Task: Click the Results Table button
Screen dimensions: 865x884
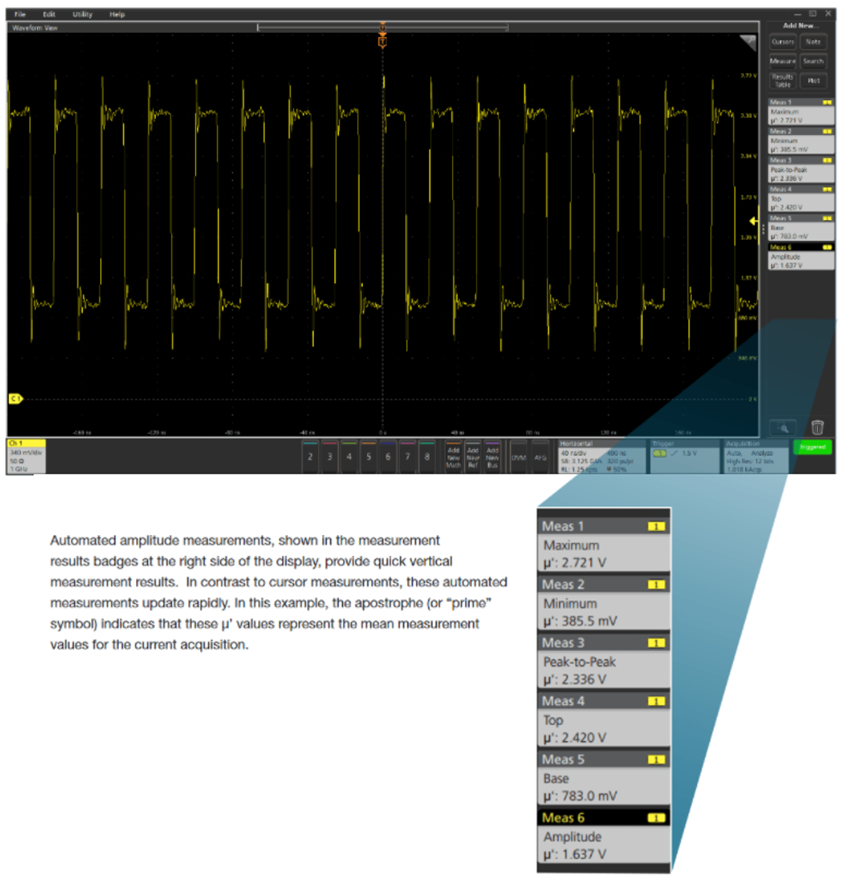Action: point(782,79)
